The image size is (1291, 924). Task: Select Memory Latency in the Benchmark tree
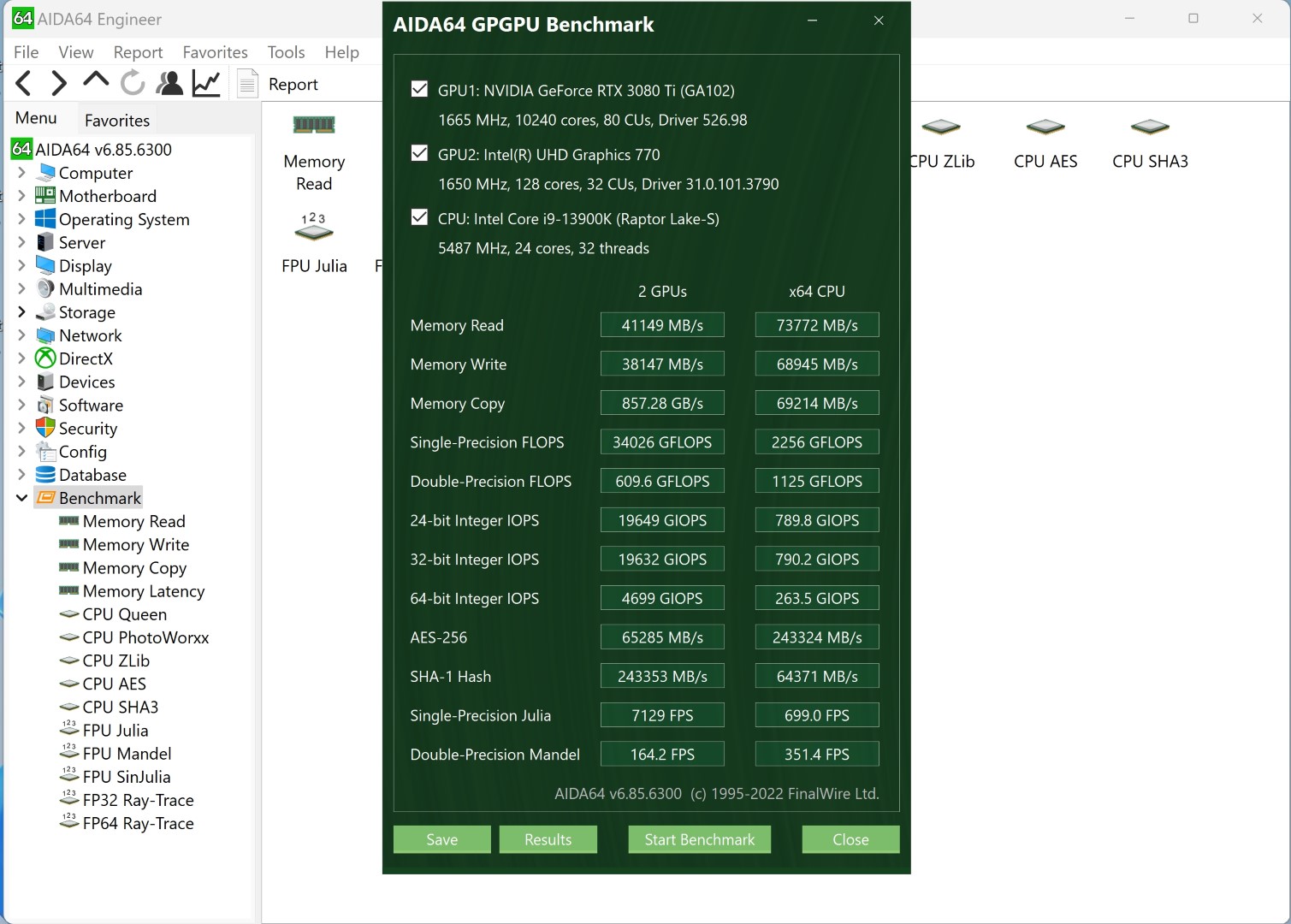point(144,591)
